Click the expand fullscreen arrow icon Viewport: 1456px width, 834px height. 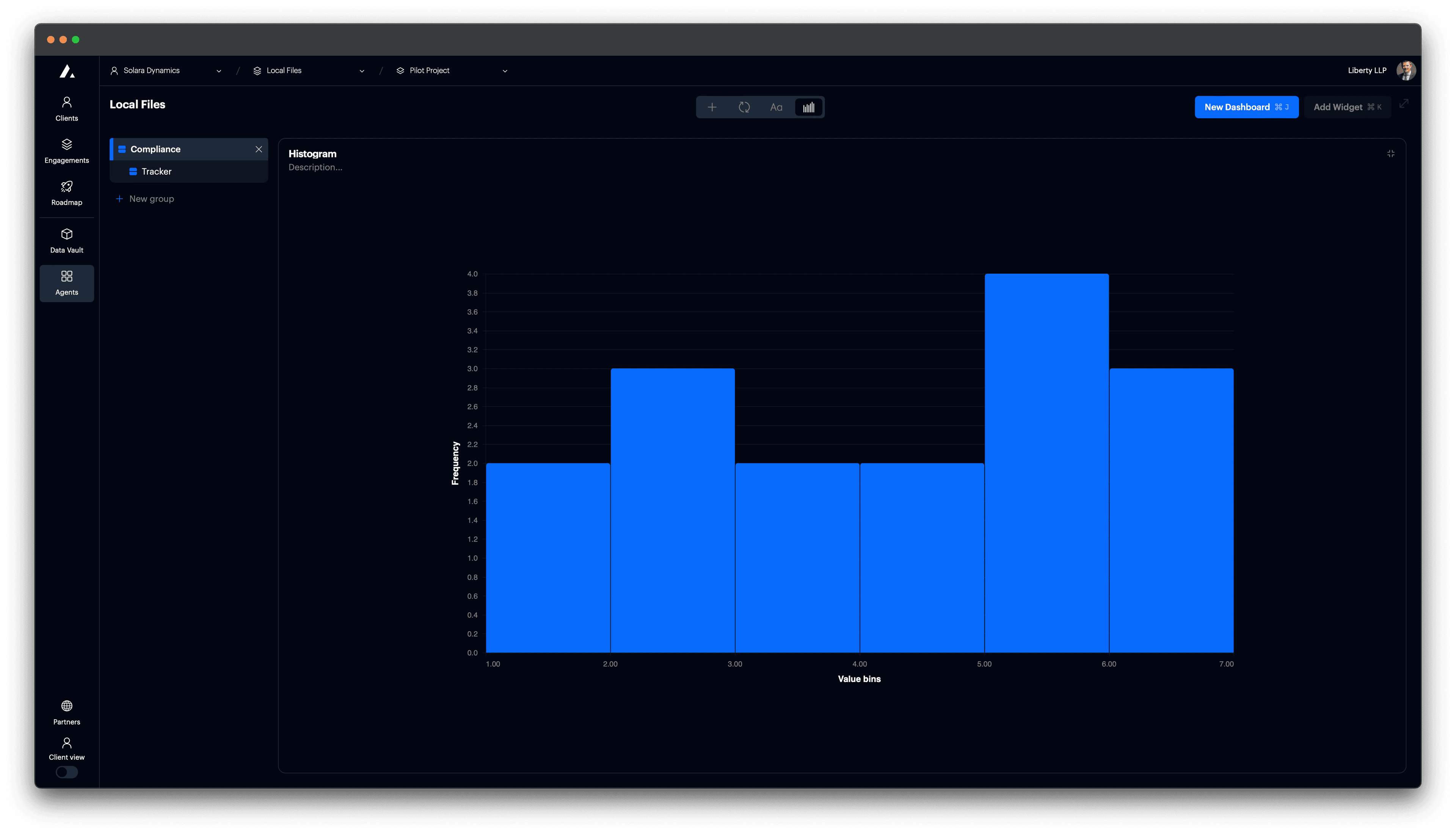[1404, 103]
